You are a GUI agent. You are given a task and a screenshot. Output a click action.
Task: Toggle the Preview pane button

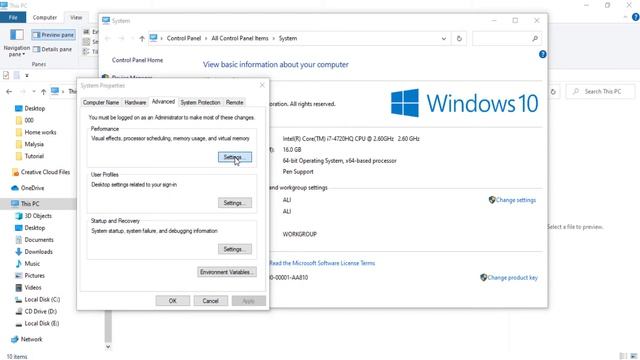(x=53, y=35)
